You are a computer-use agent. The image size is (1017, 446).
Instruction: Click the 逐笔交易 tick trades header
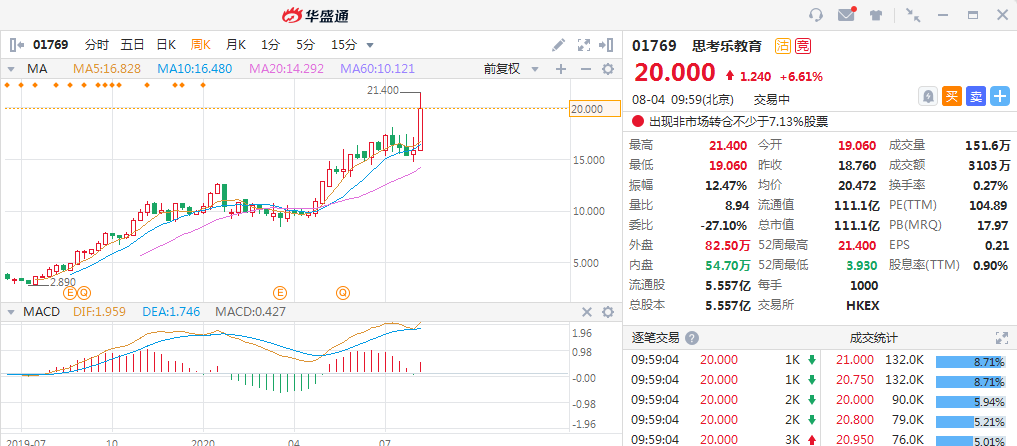[x=655, y=338]
